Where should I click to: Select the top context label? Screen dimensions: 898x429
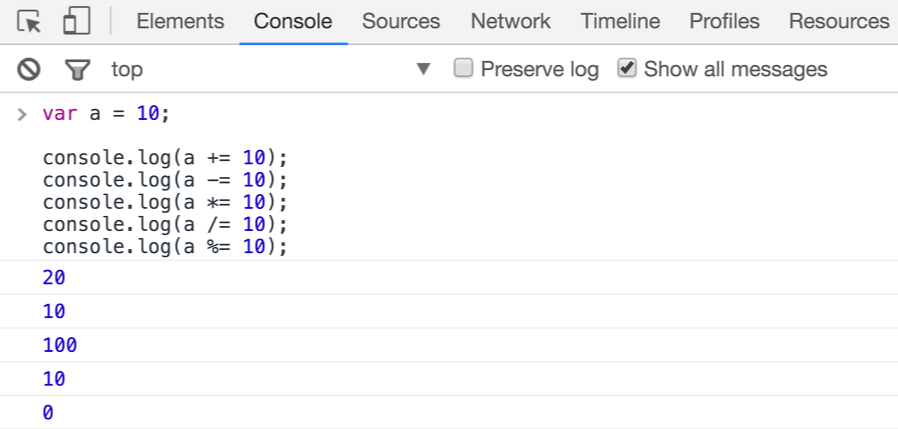[x=127, y=69]
